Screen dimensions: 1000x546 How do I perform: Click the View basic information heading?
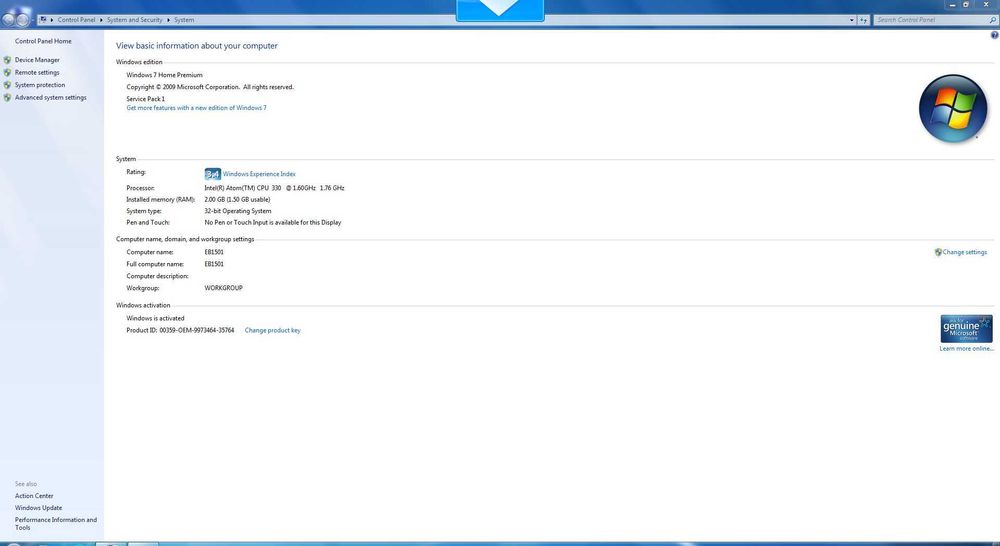196,46
